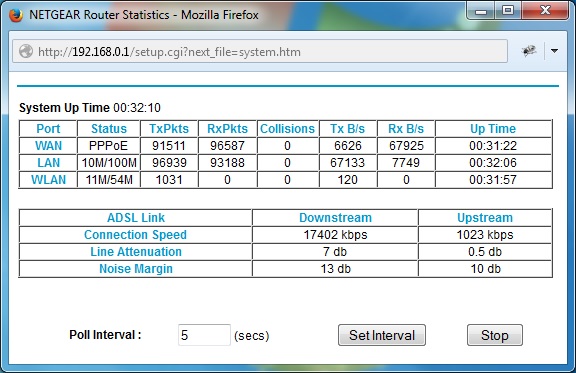Viewport: 576px width, 373px height.
Task: Click the Poll Interval input field
Action: 204,335
